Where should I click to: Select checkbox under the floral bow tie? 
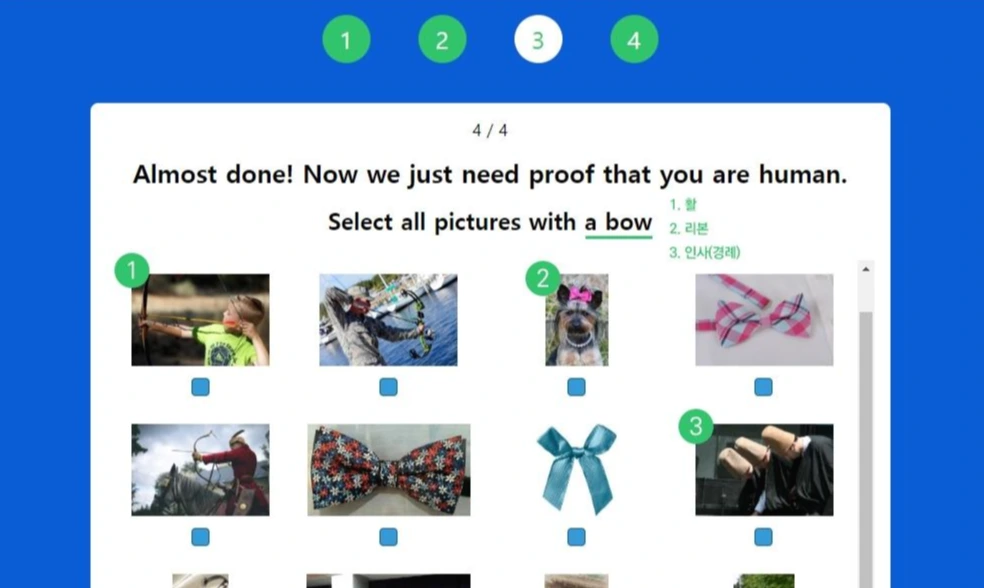tap(388, 537)
